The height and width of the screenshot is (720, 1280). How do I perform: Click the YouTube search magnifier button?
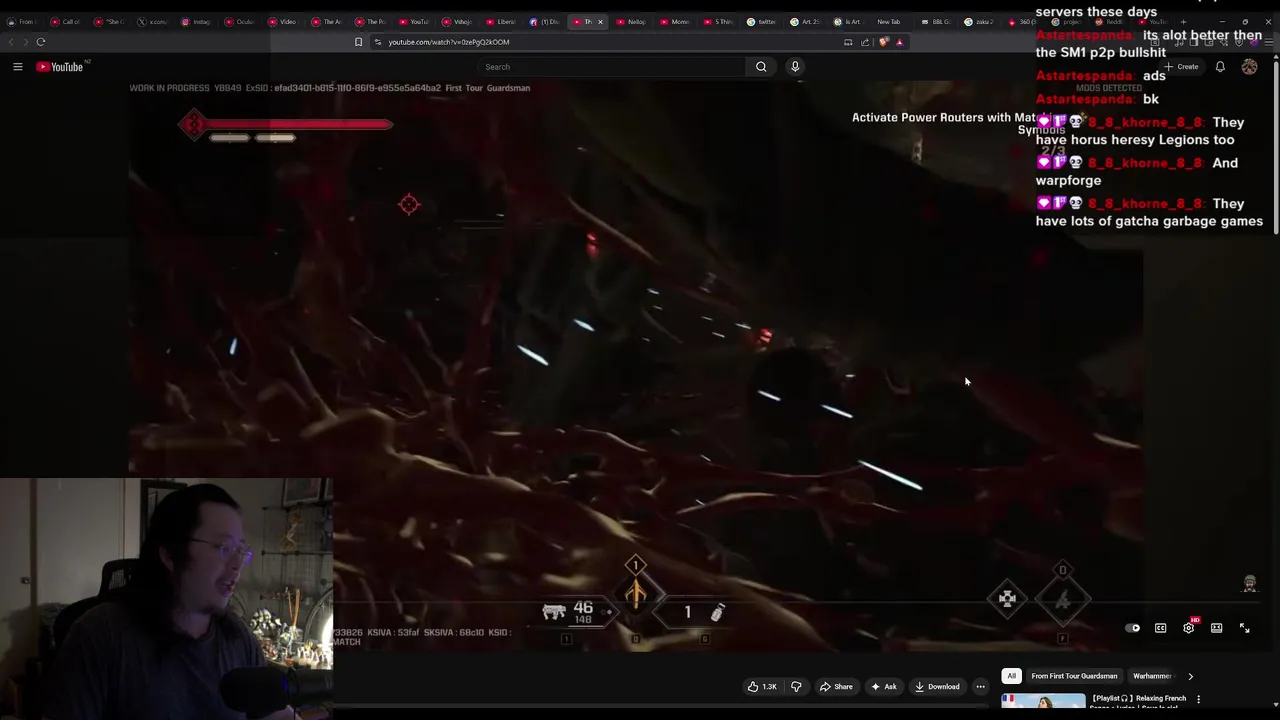(761, 67)
